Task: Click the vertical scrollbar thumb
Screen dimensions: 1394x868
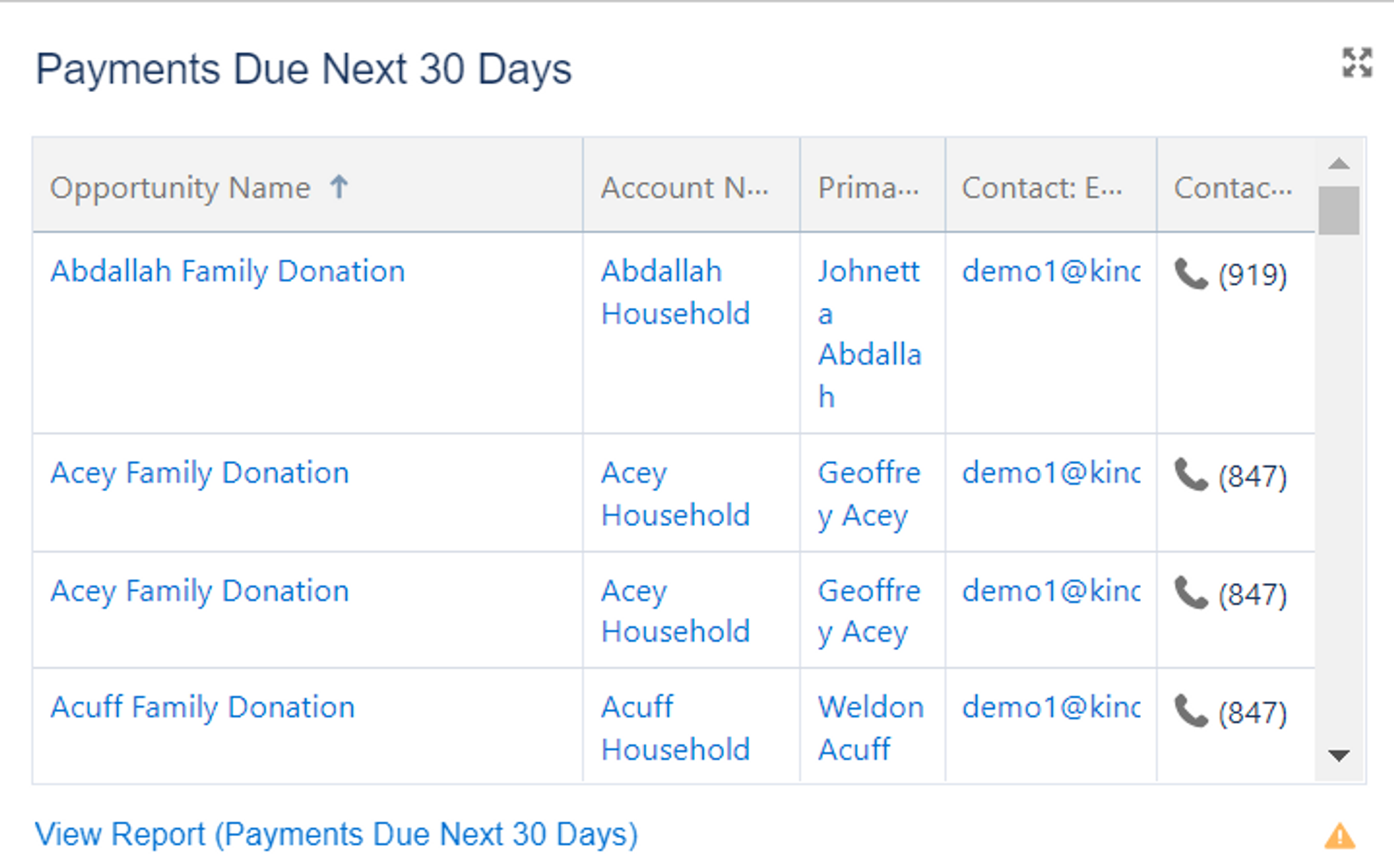Action: [1338, 210]
